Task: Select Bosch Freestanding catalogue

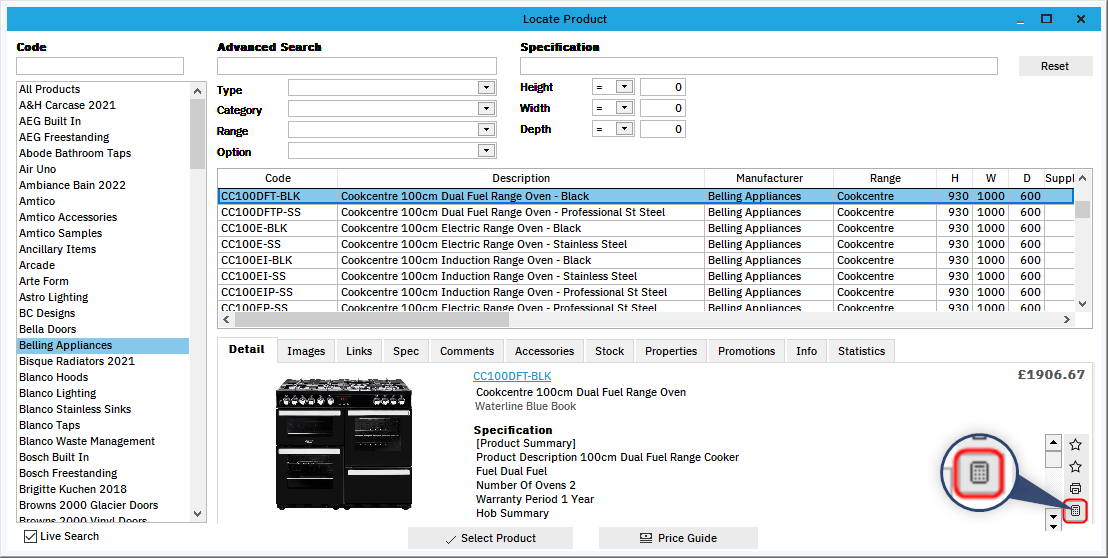Action: [103, 473]
